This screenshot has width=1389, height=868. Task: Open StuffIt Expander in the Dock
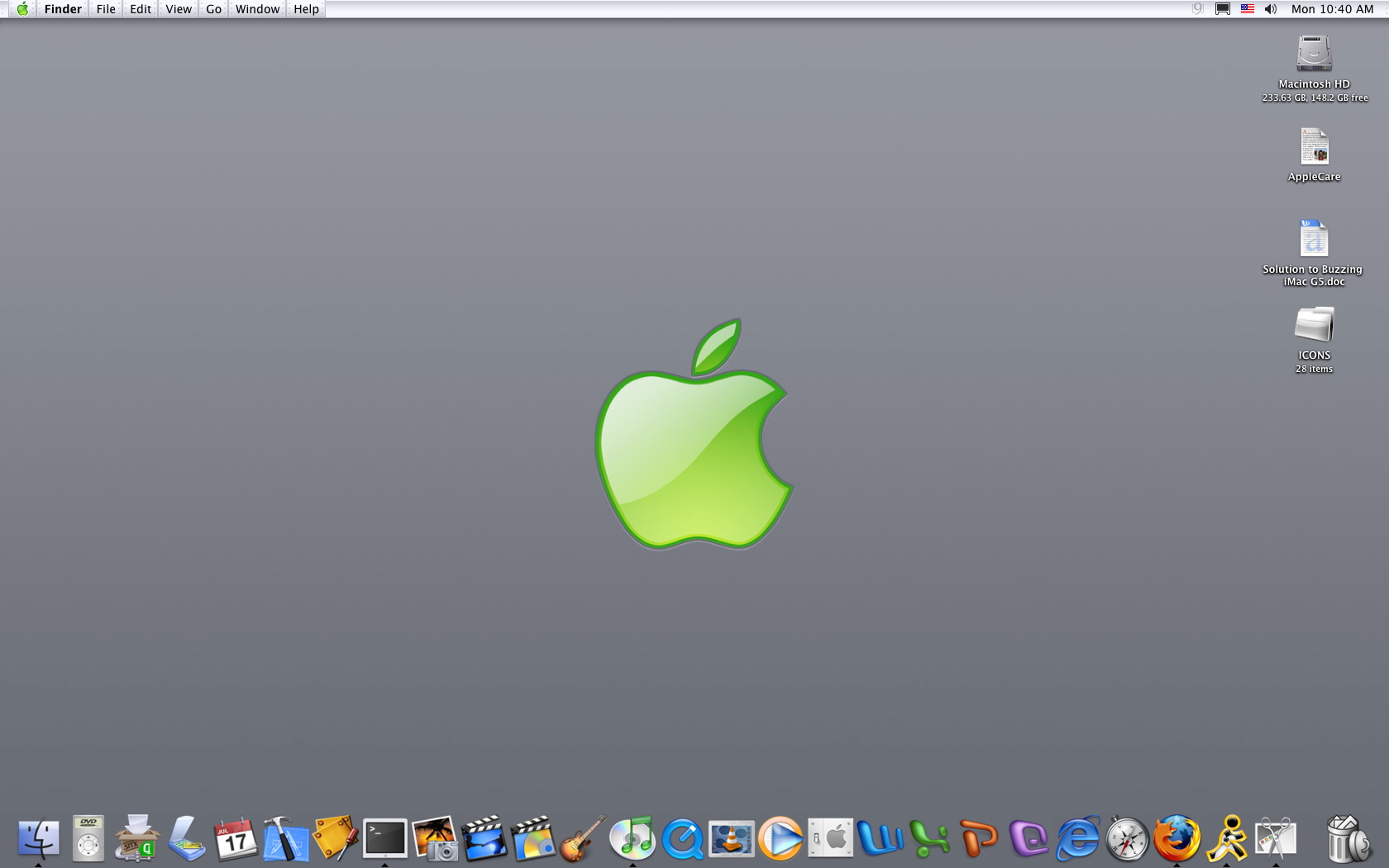point(137,838)
